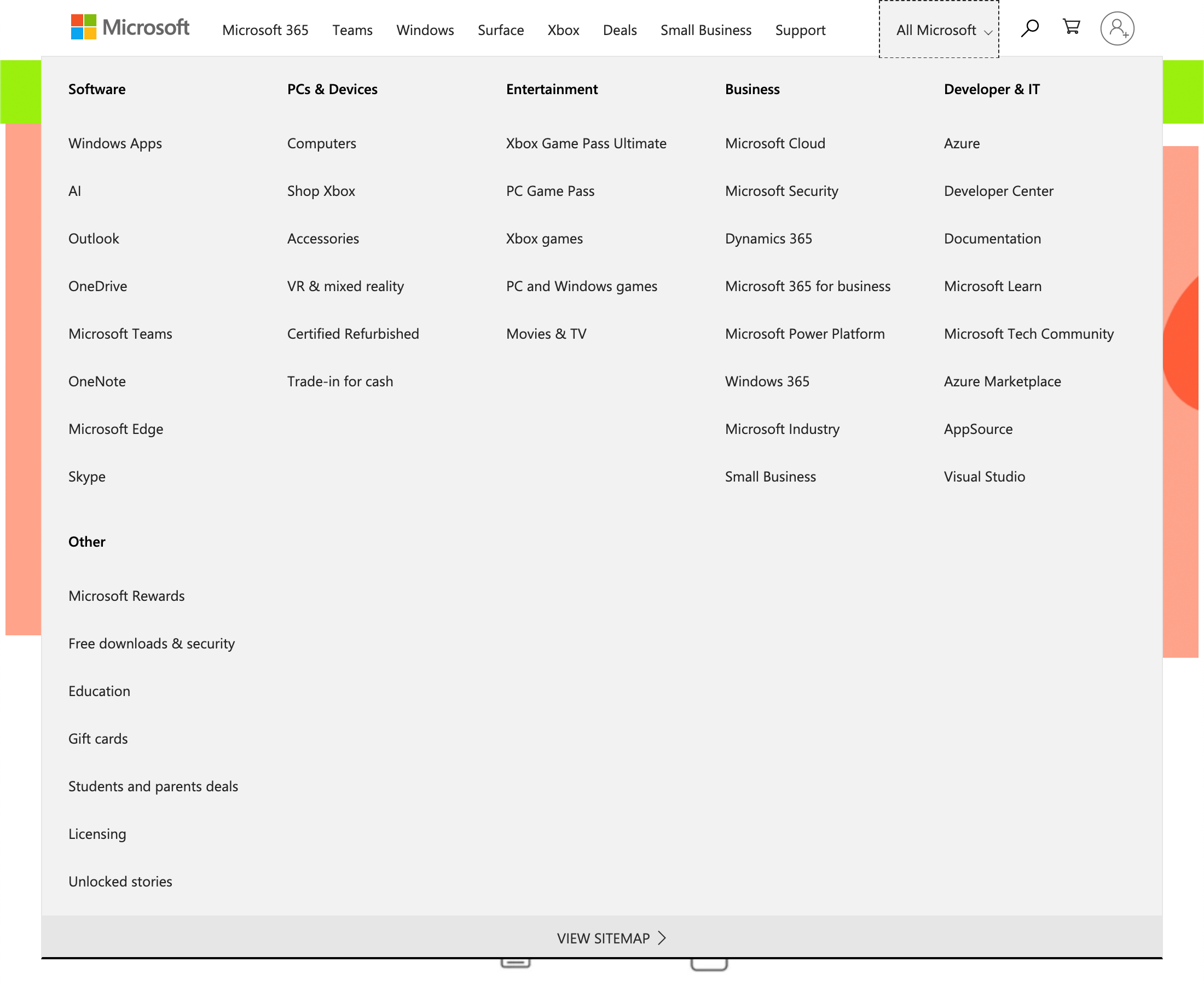Open Dynamics 365 under Business

(x=768, y=238)
